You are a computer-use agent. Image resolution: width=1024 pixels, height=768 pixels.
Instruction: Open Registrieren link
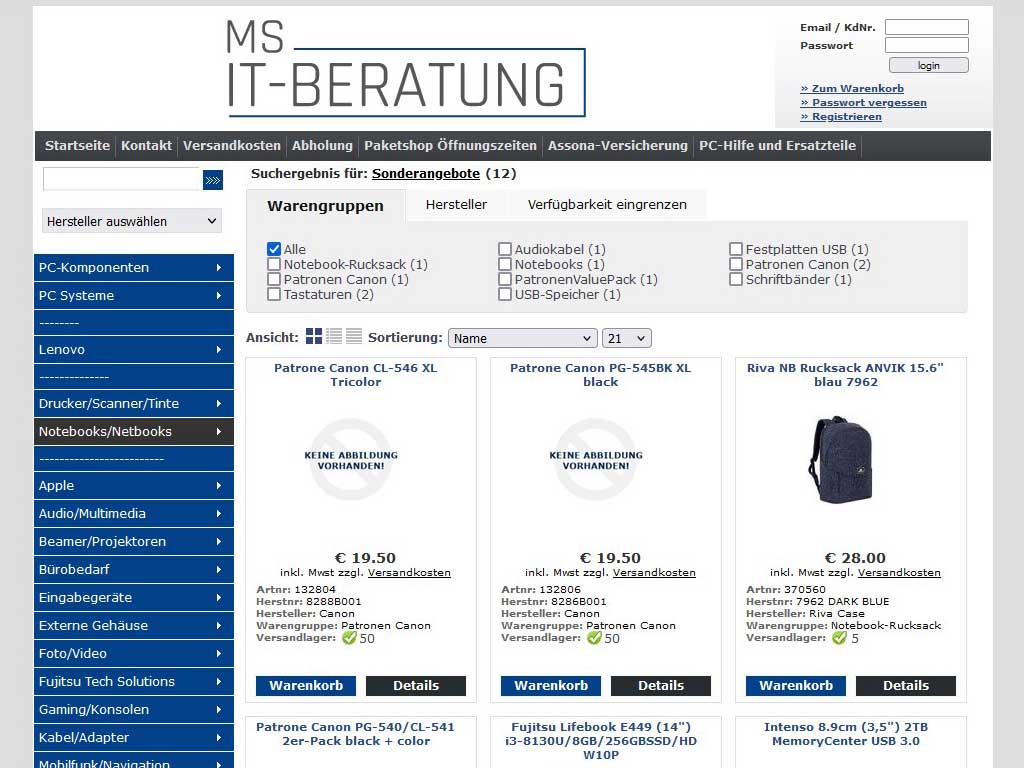pos(841,116)
